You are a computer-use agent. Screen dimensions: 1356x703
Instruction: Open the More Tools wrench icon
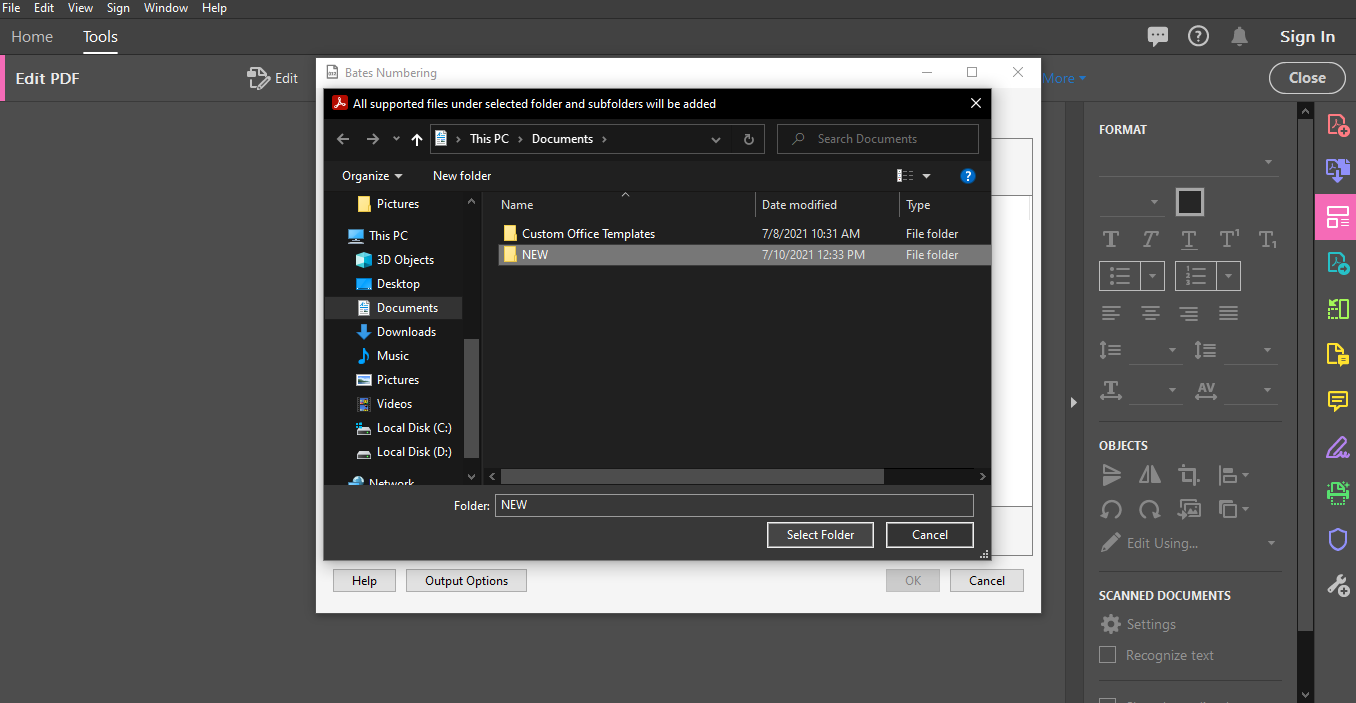tap(1337, 585)
